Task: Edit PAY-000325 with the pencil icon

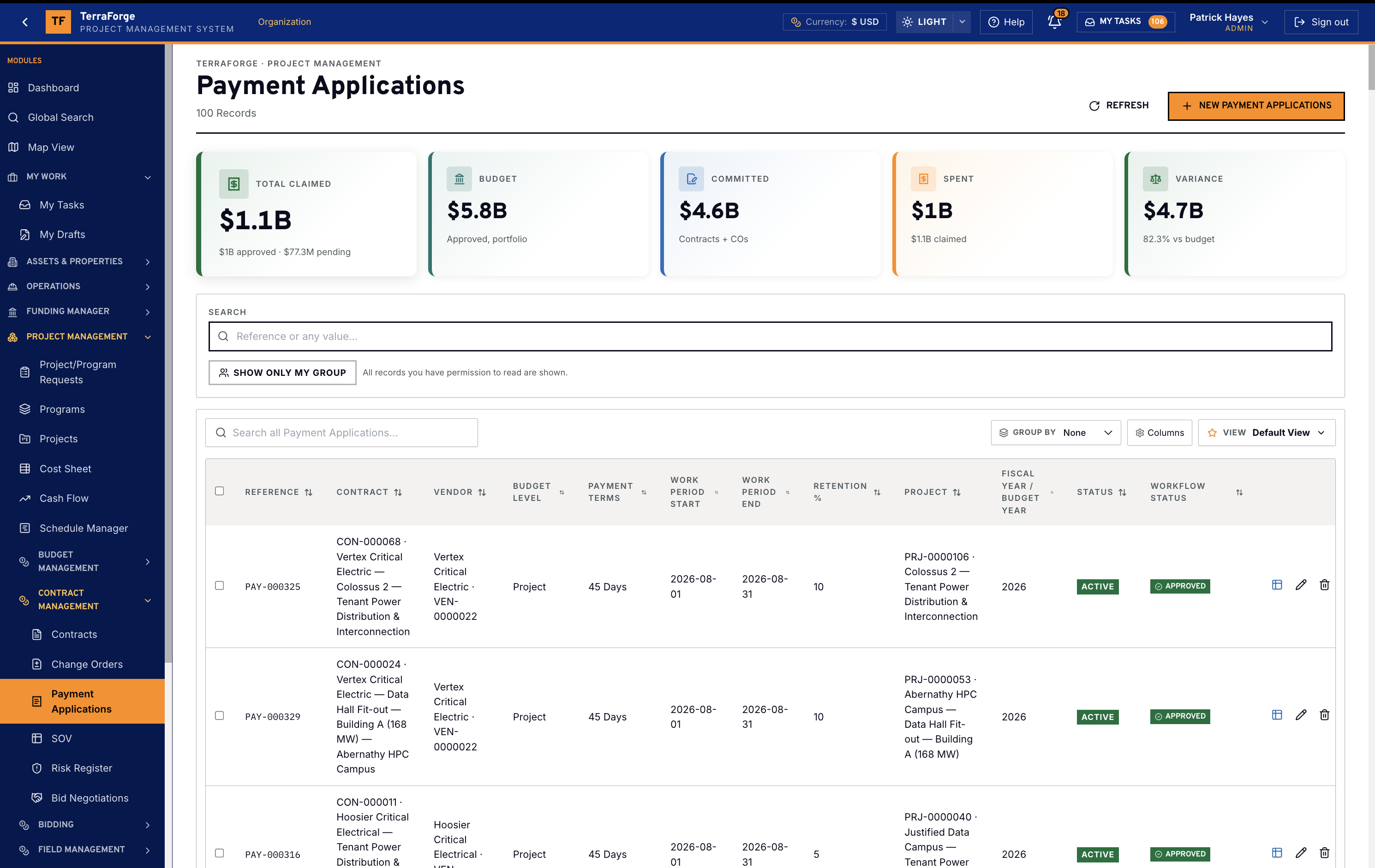Action: click(x=1301, y=585)
